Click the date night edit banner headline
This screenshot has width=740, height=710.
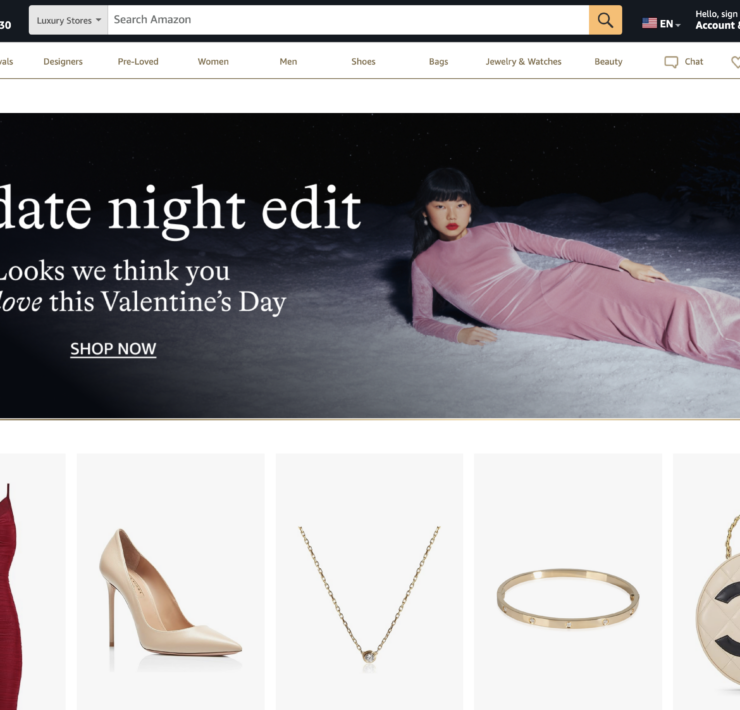[179, 210]
